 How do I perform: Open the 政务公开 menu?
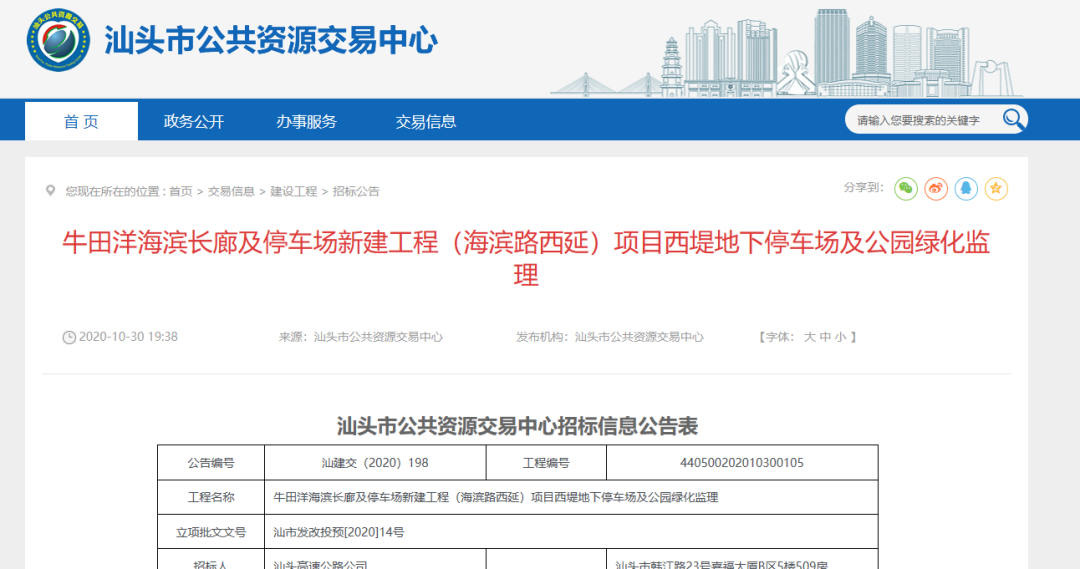194,121
